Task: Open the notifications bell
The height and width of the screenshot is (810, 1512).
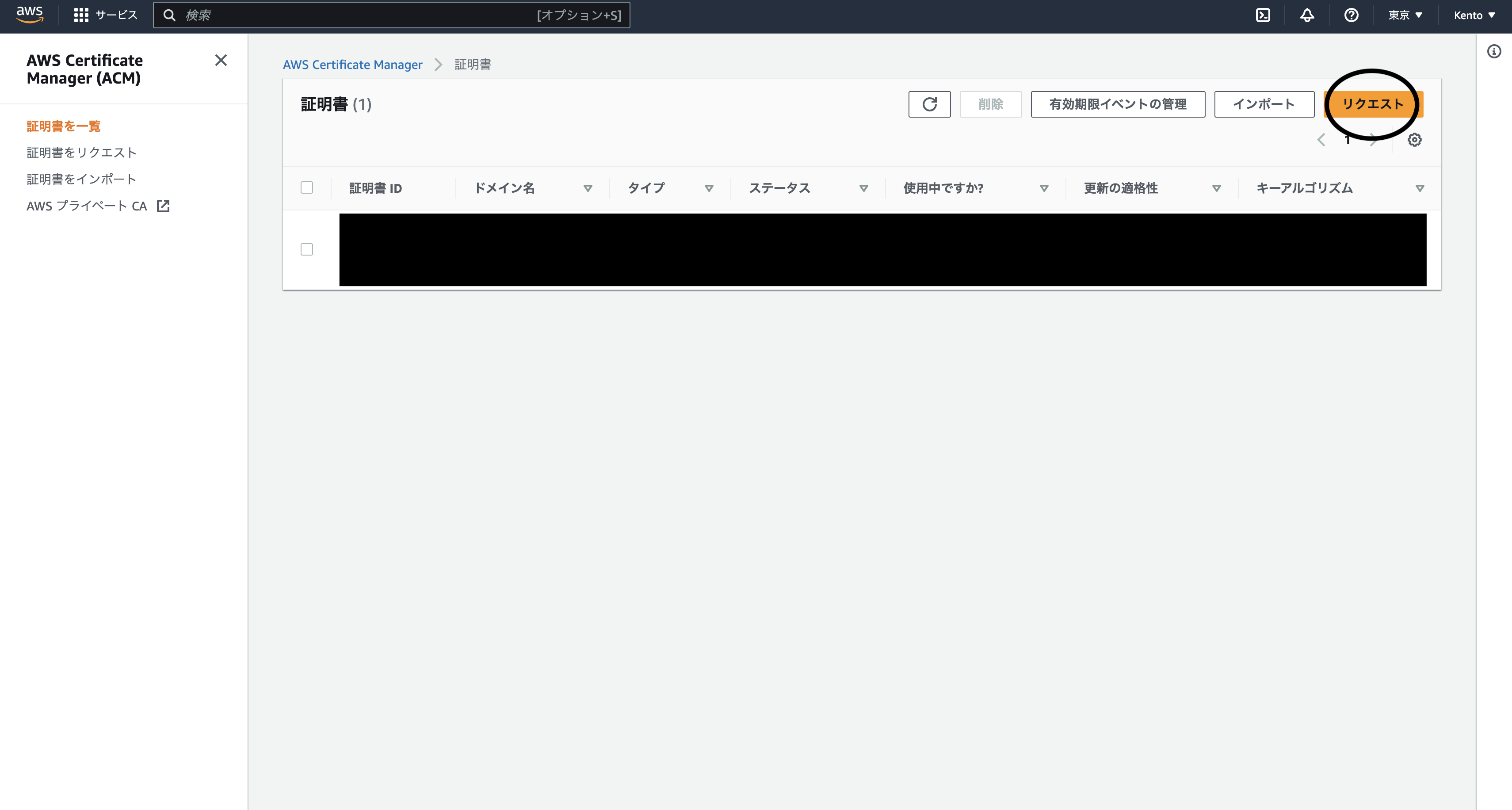Action: 1307,15
